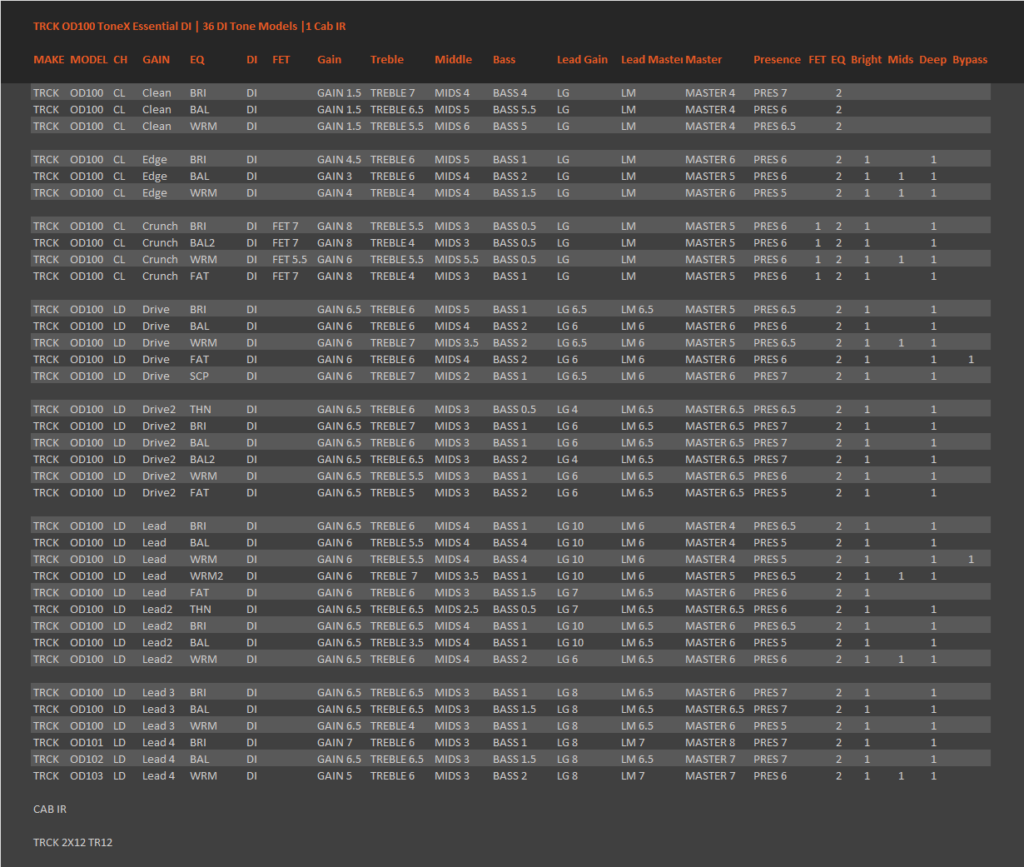
Task: Click 'LM 7' in the Lead 4 BRI row
Action: [x=633, y=742]
